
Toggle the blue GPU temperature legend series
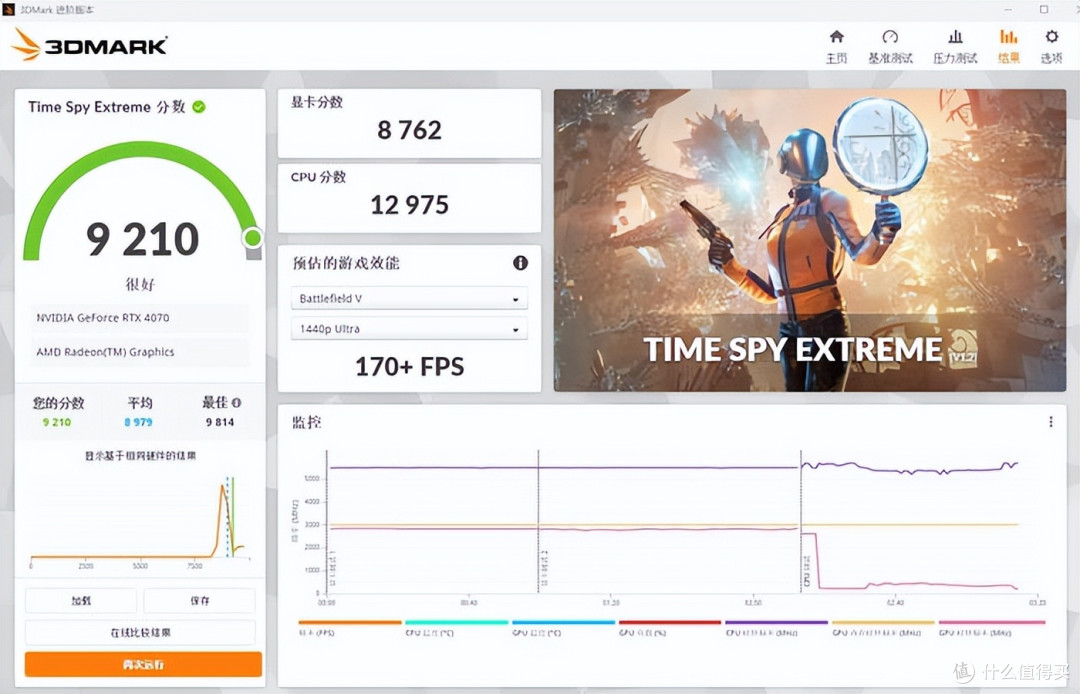pyautogui.click(x=563, y=627)
